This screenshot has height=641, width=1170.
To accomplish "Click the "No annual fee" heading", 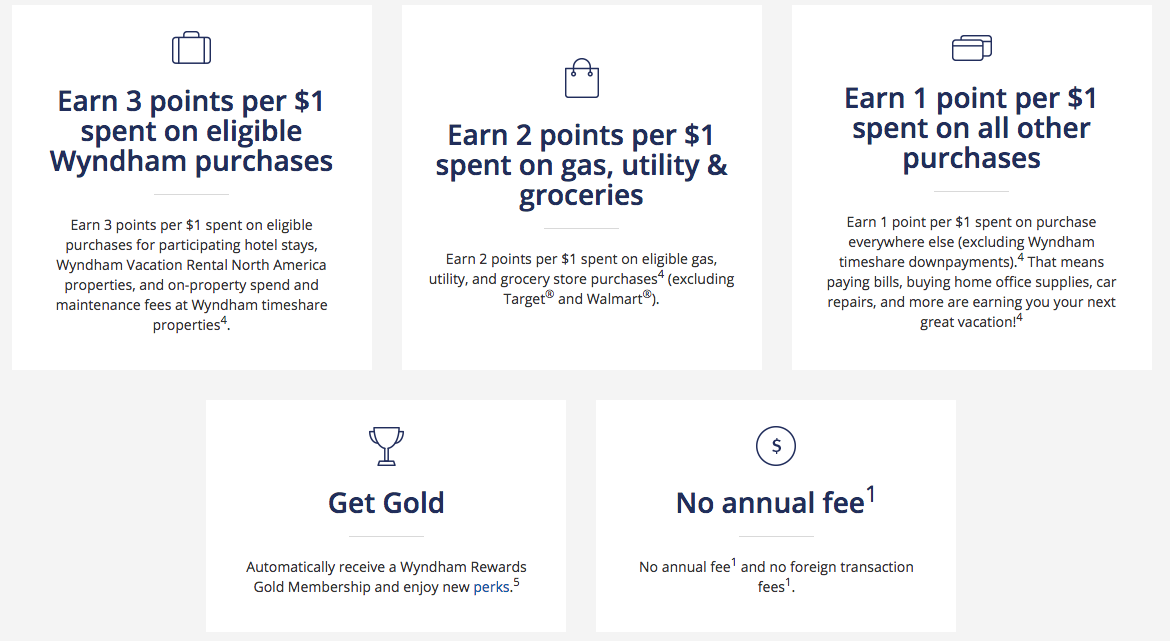I will (770, 502).
